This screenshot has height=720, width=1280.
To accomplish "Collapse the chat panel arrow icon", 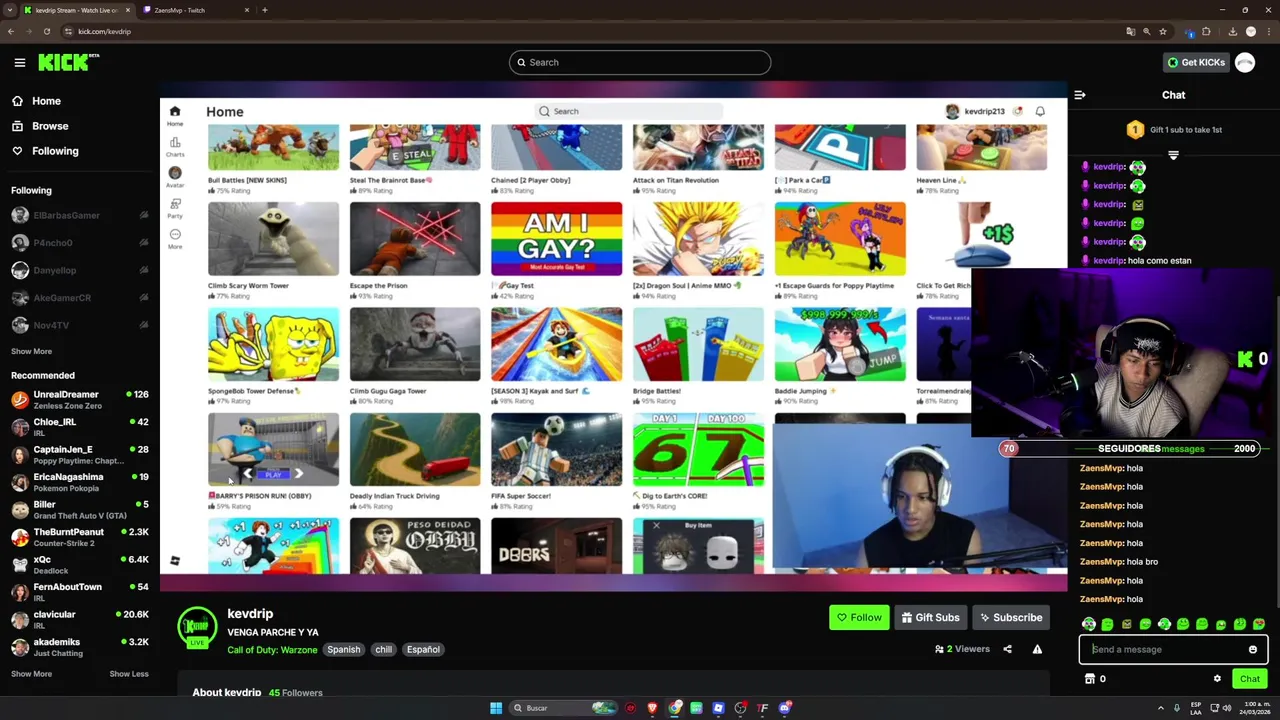I will [1080, 95].
